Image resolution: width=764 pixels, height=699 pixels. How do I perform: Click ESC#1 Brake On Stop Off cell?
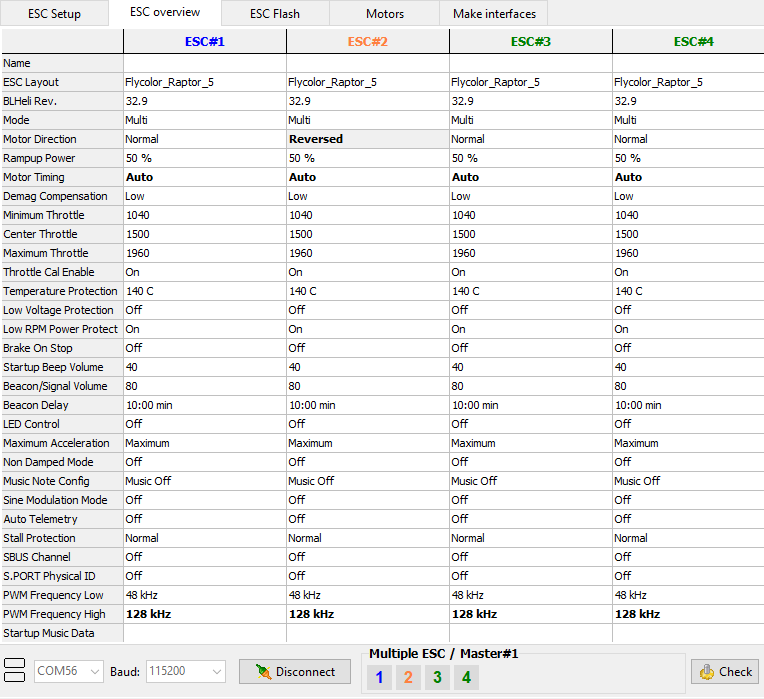[x=205, y=348]
